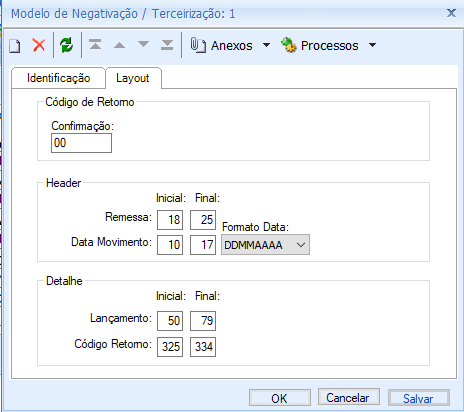Edit Data Movimento Inicial field
The width and height of the screenshot is (464, 412).
[x=170, y=245]
